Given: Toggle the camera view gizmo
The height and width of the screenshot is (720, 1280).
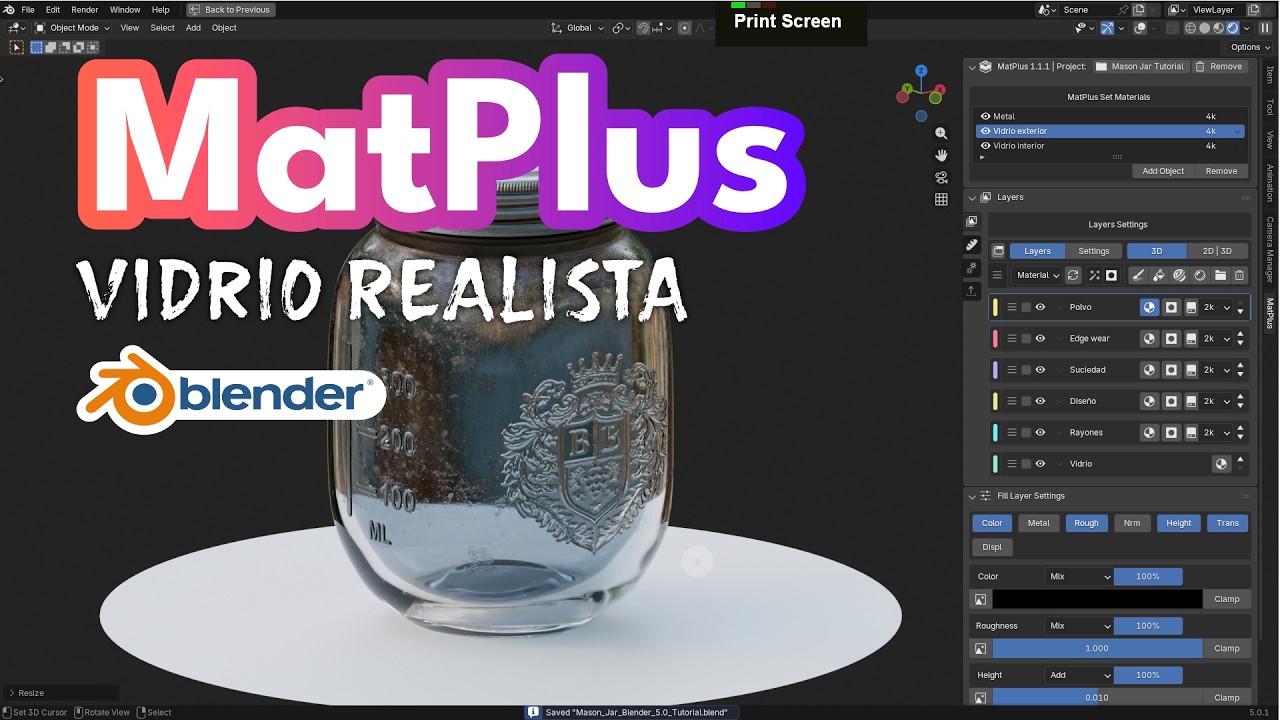Looking at the screenshot, I should pos(941,177).
